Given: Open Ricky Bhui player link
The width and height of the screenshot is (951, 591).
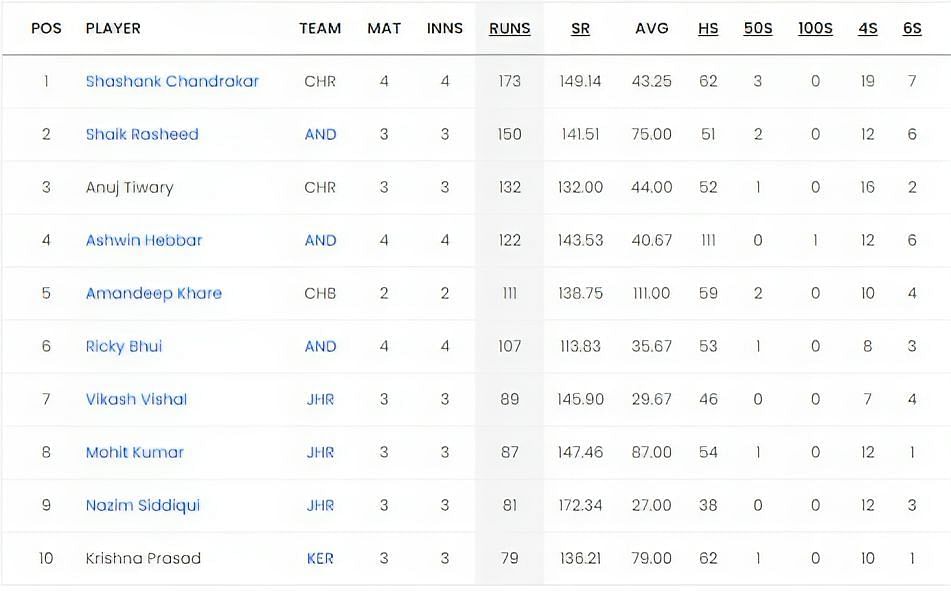Looking at the screenshot, I should click(124, 346).
